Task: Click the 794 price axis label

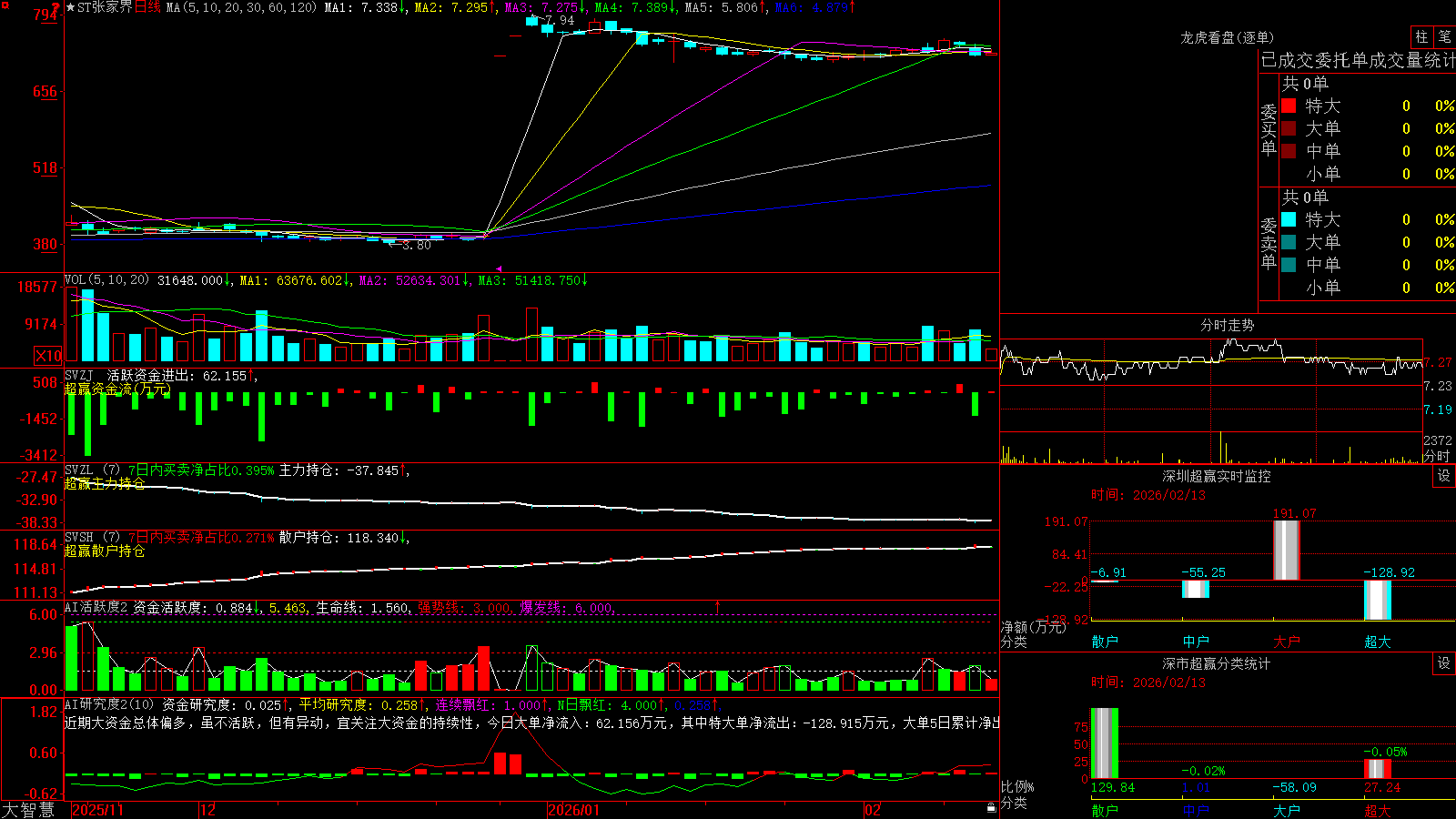Action: point(45,15)
